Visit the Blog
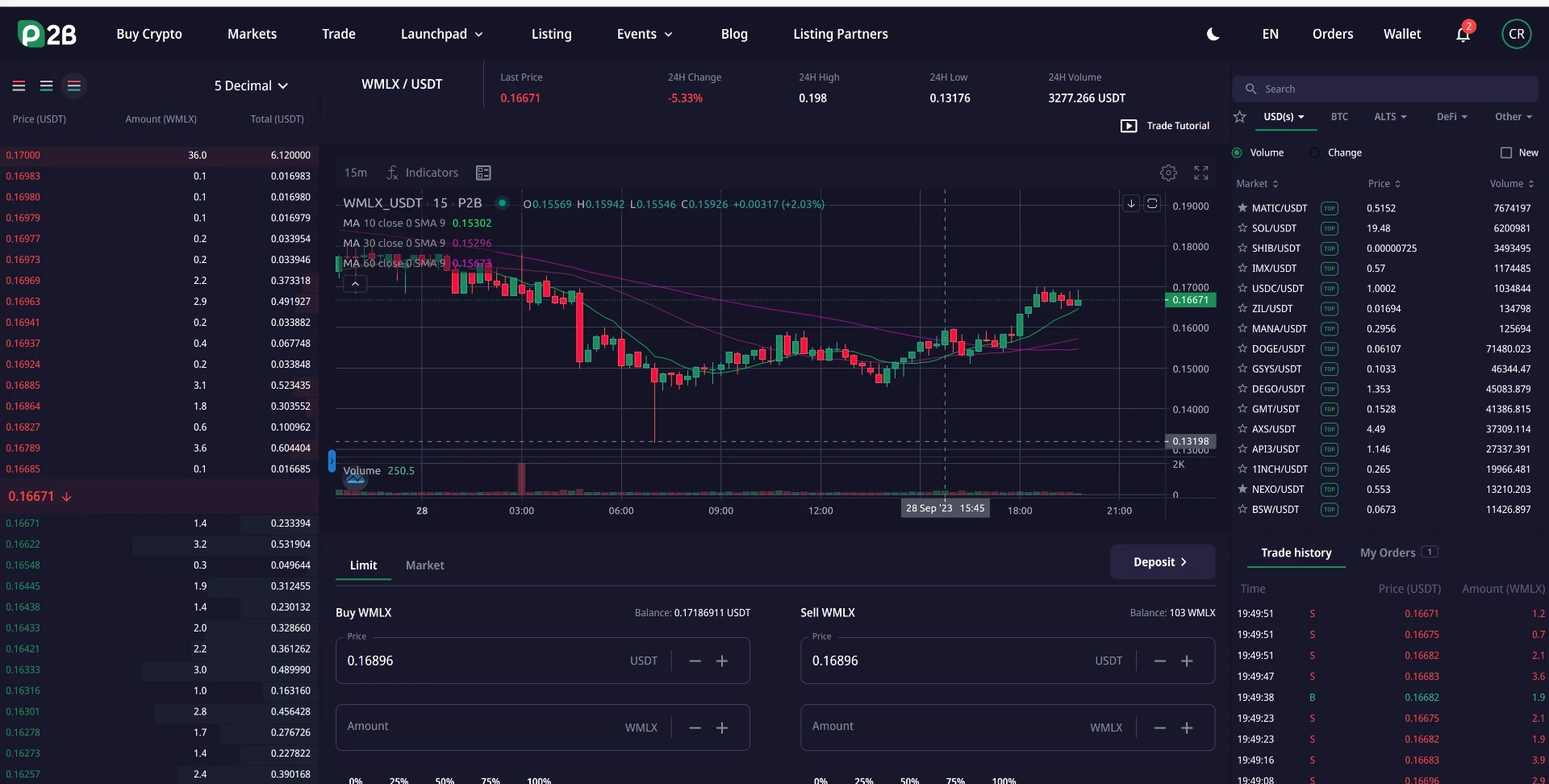The width and height of the screenshot is (1549, 784). (734, 34)
